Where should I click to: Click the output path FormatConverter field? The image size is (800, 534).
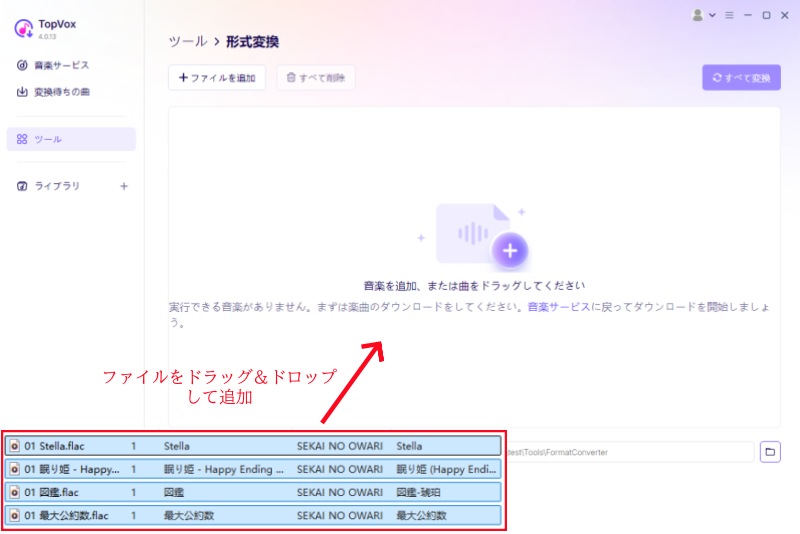(x=630, y=452)
